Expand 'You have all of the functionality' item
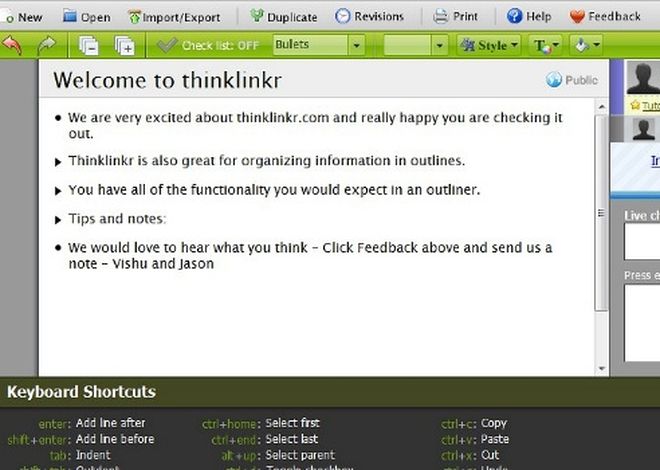Viewport: 660px width, 470px height. 58,191
